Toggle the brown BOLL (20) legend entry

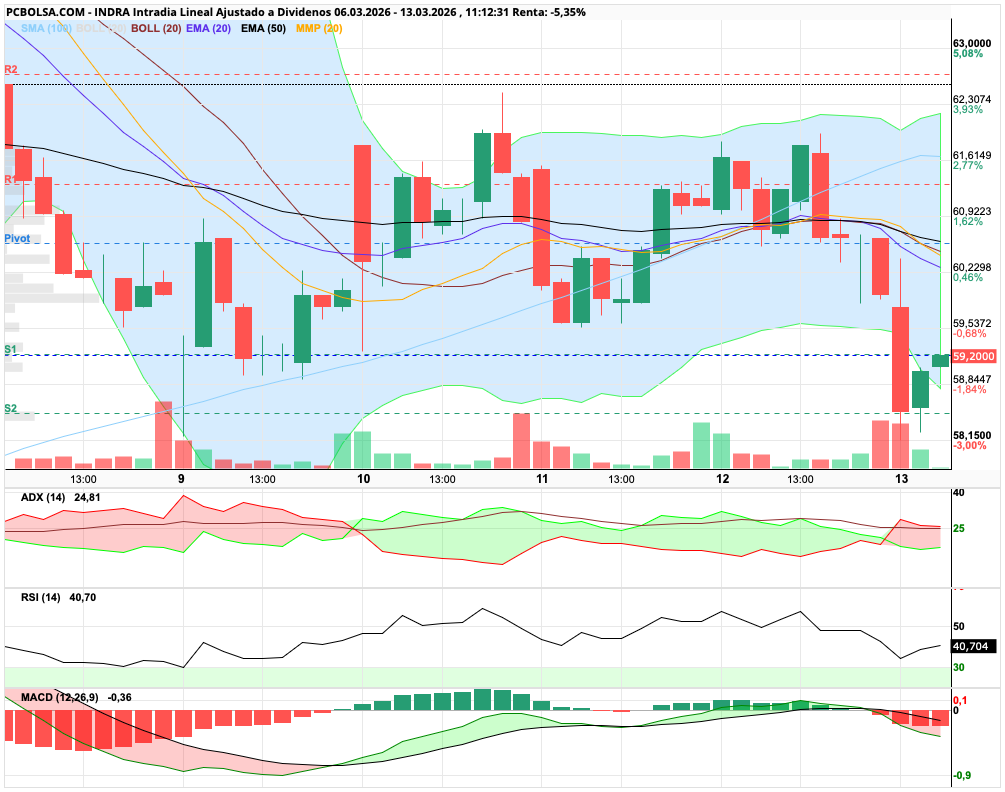click(156, 28)
